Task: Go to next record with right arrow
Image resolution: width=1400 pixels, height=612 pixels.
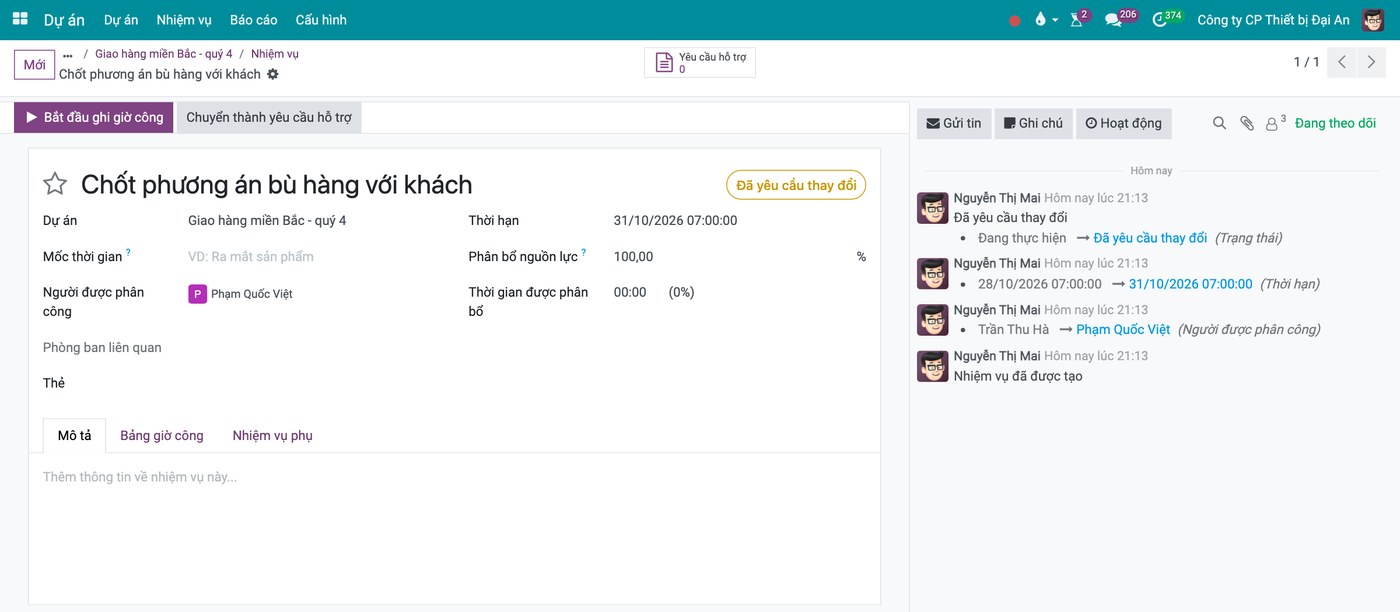Action: [x=1371, y=62]
